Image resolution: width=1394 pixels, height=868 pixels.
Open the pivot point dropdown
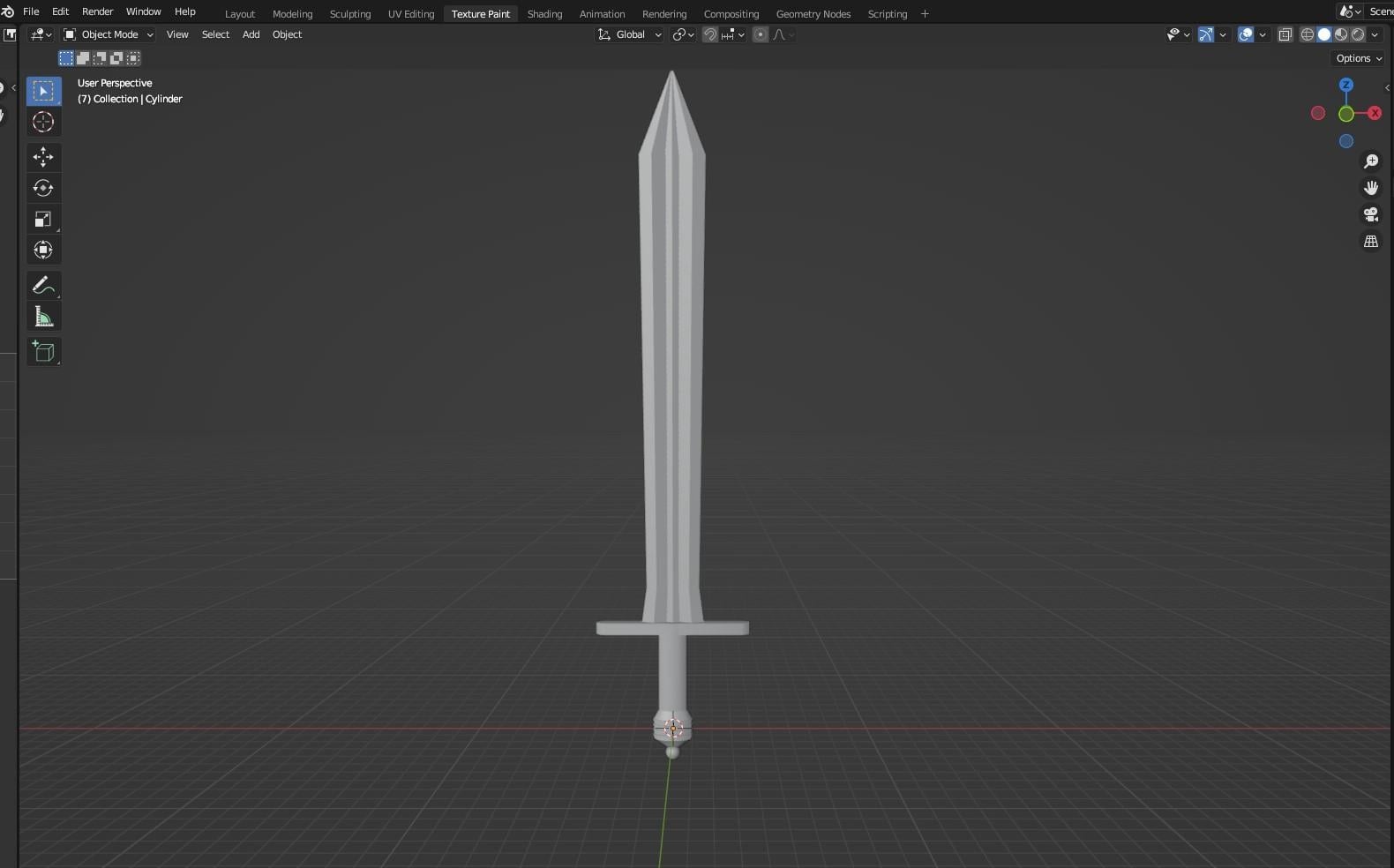683,34
